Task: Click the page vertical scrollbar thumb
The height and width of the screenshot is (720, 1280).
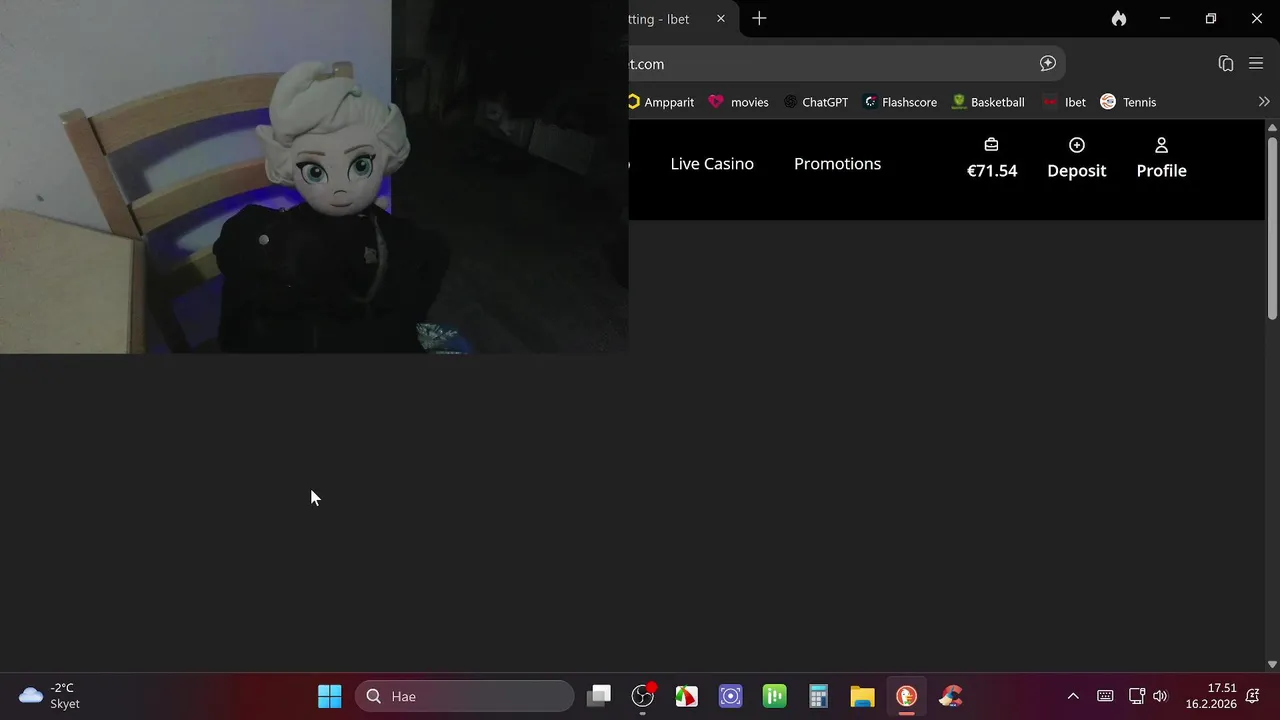Action: [x=1272, y=229]
